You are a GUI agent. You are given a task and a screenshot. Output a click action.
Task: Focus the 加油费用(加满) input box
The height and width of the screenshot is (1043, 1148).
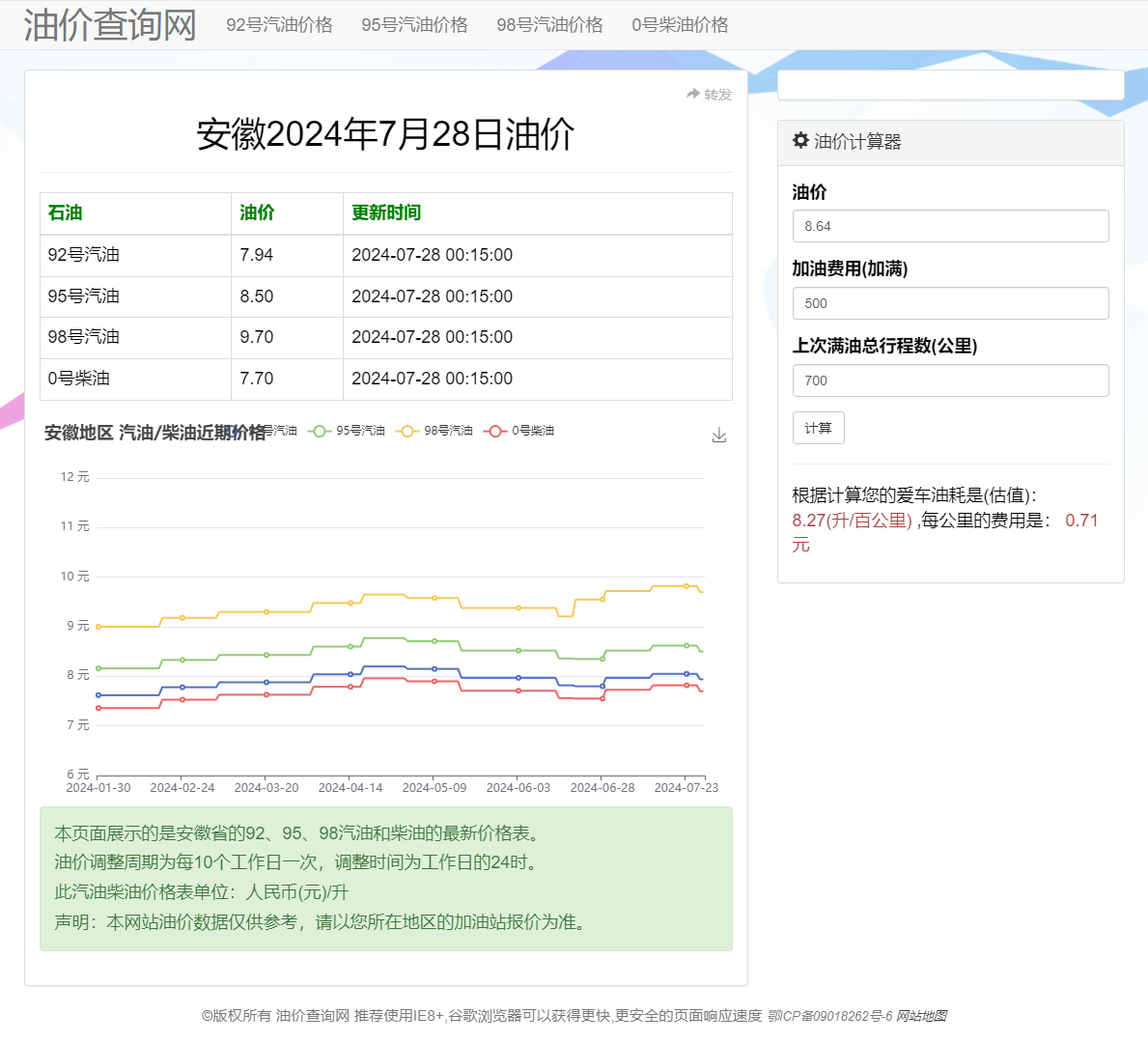pyautogui.click(x=950, y=303)
